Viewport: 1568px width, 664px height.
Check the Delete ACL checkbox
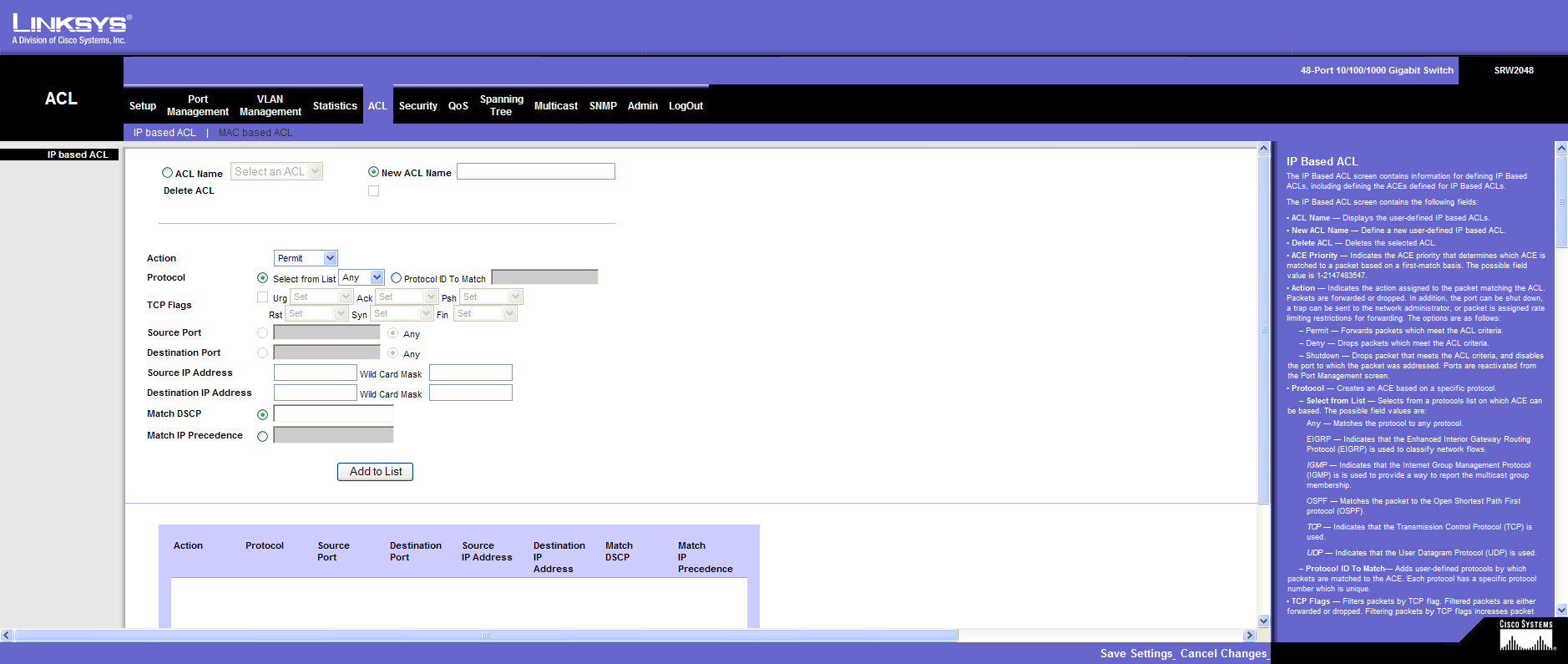(373, 191)
